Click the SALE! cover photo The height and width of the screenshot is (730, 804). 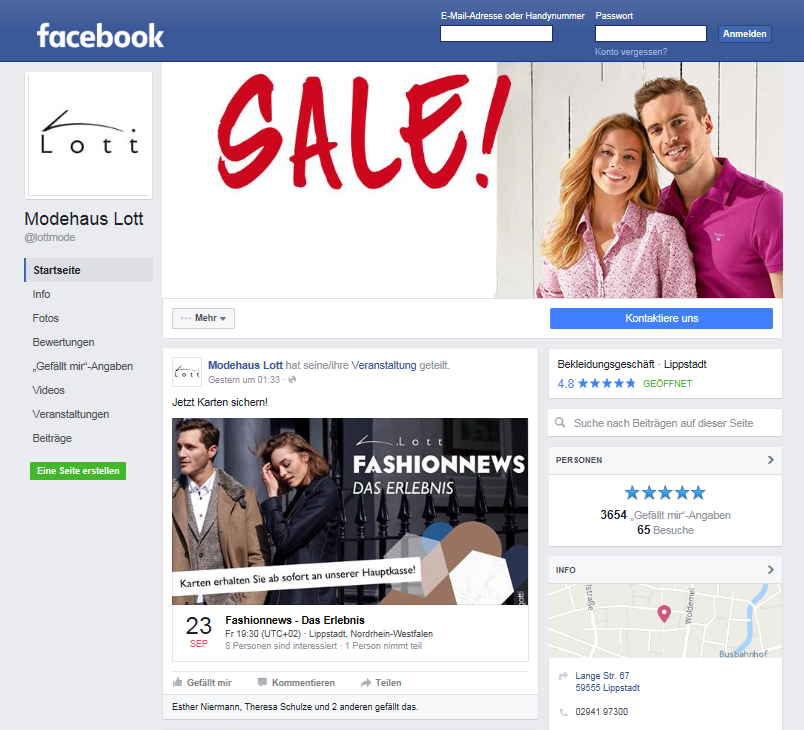click(472, 180)
